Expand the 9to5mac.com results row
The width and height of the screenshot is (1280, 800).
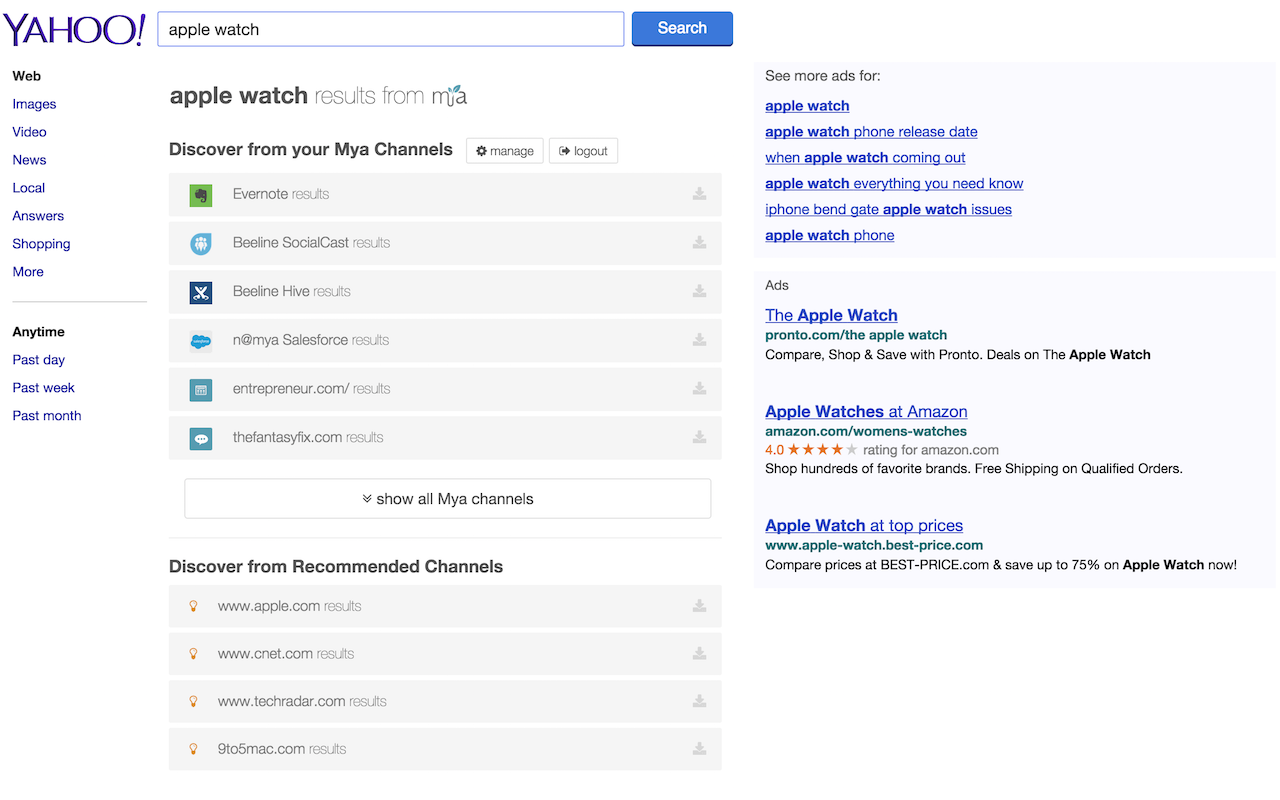[445, 749]
